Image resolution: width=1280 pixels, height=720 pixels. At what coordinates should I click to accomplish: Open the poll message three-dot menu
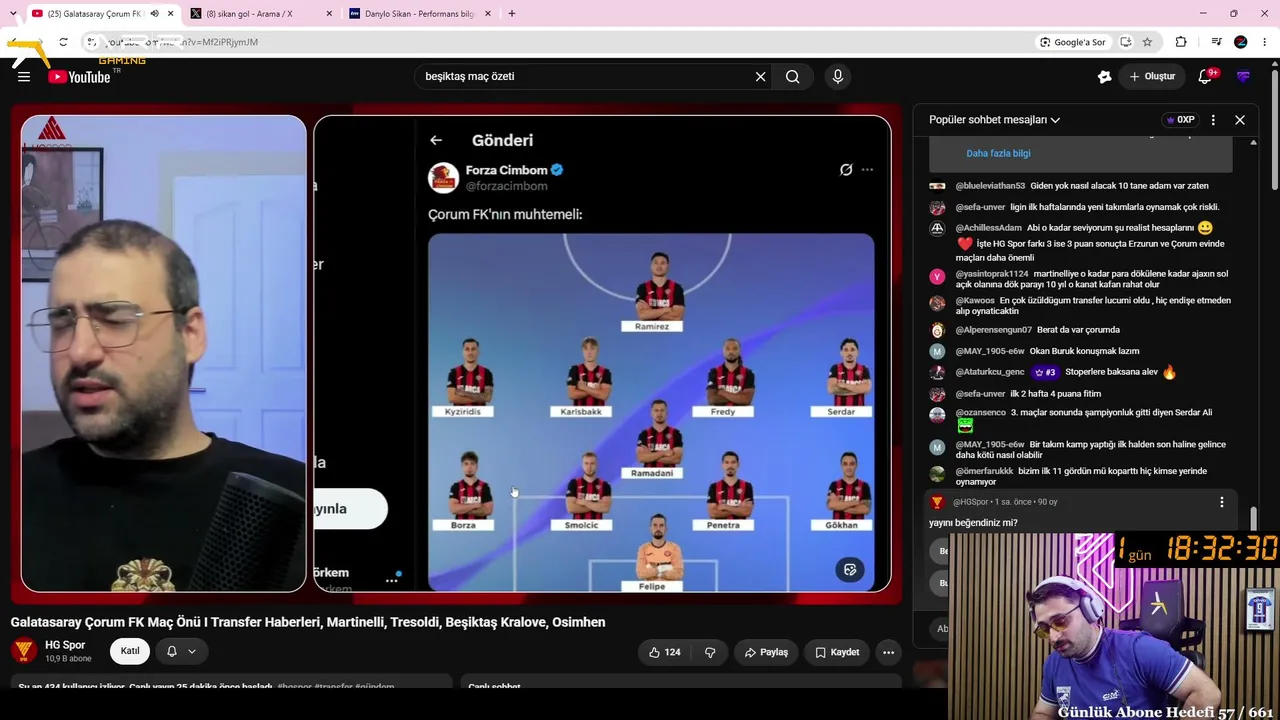[x=1221, y=502]
